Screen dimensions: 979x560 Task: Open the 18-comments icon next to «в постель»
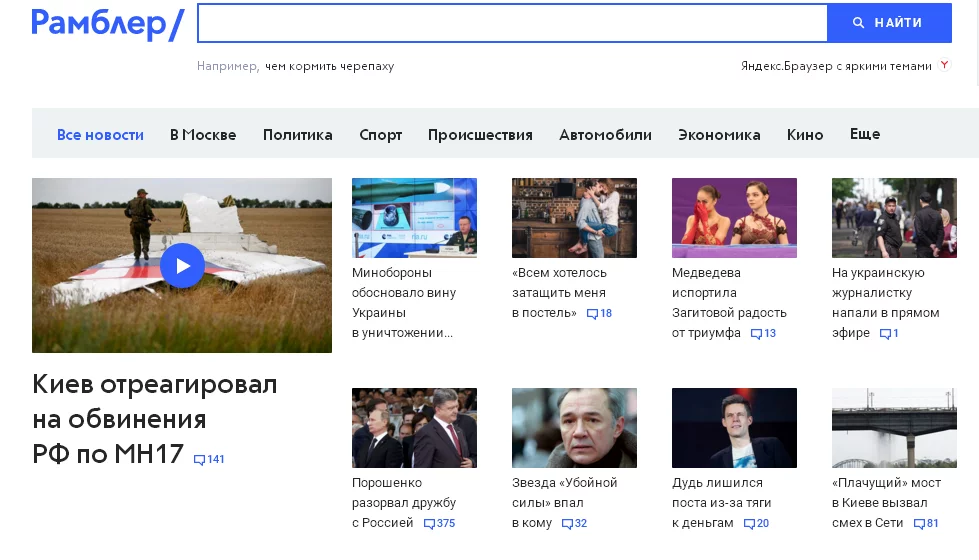[x=593, y=314]
